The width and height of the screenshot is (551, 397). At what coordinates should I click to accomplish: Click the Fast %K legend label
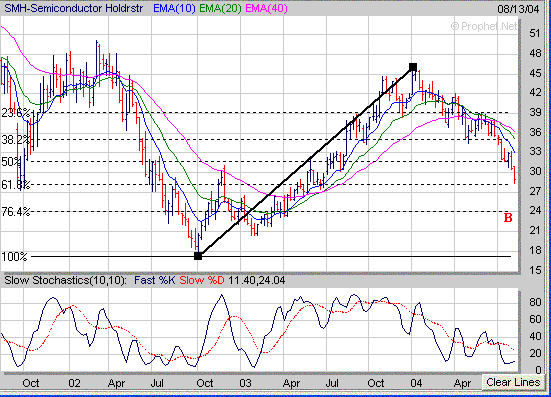(x=154, y=280)
